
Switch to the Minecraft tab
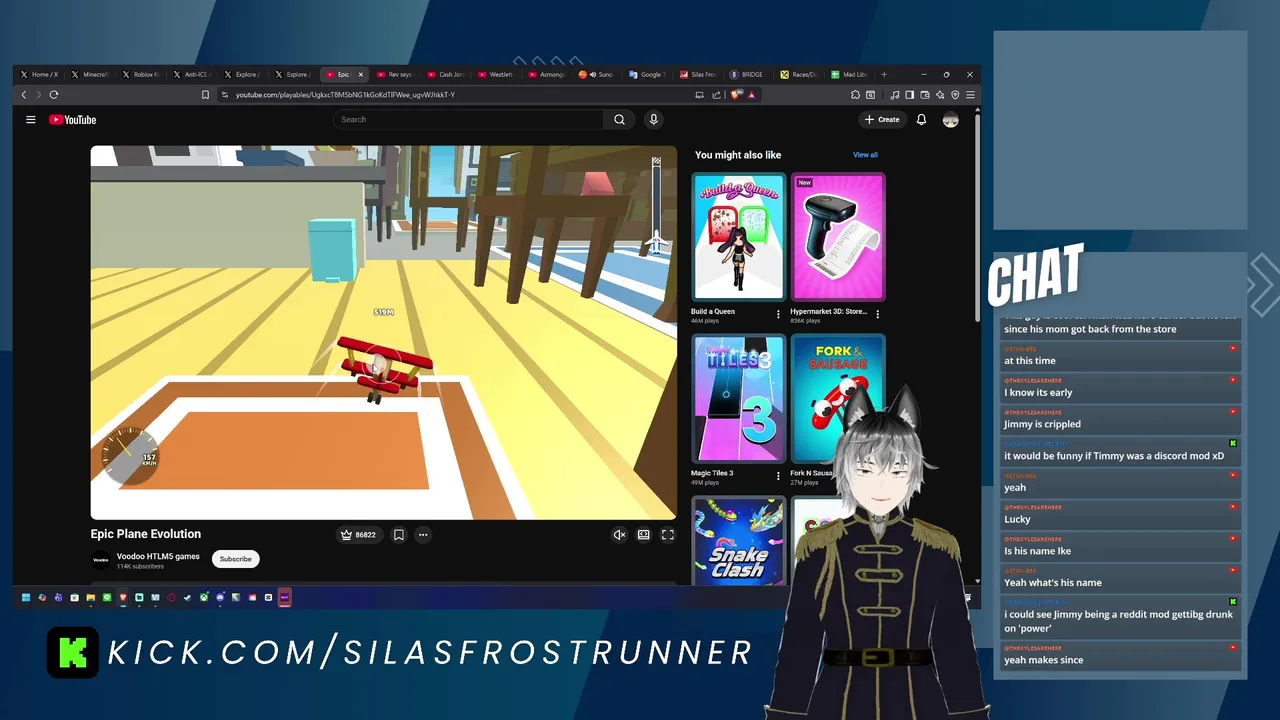90,74
